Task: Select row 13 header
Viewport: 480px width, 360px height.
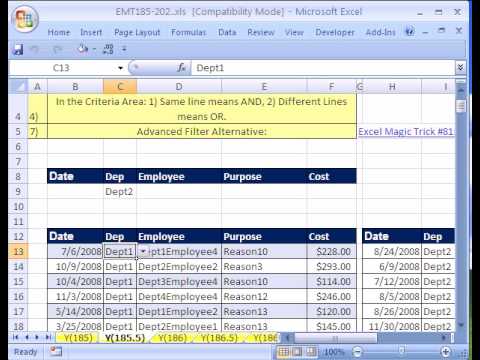Action: [18, 251]
